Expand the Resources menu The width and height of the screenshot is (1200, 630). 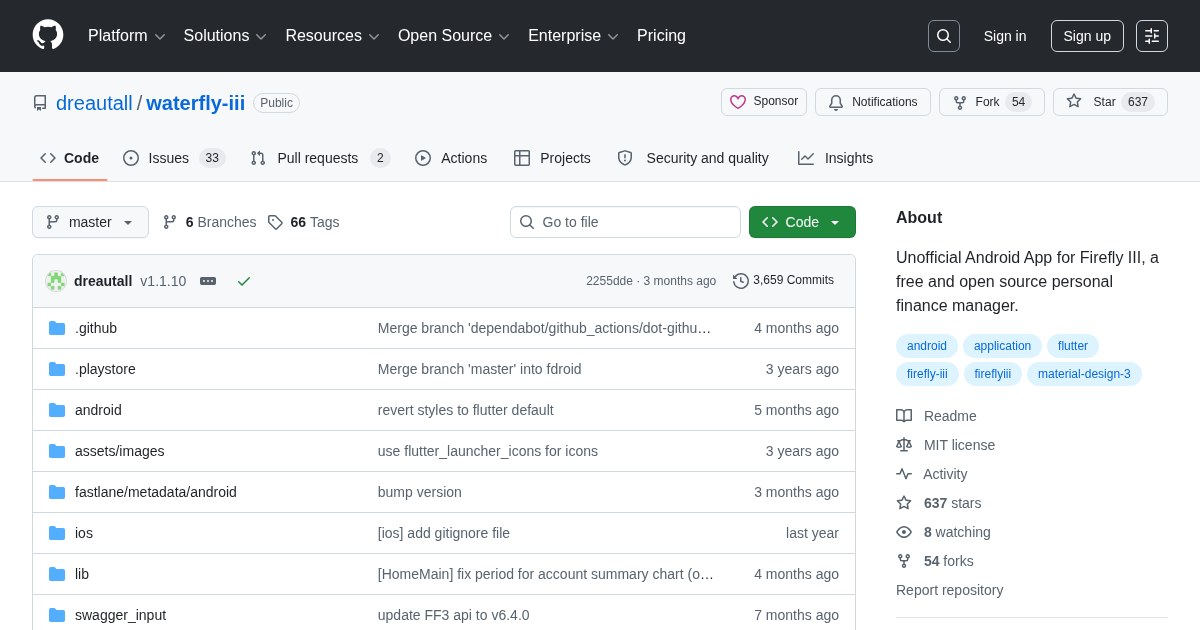[333, 36]
